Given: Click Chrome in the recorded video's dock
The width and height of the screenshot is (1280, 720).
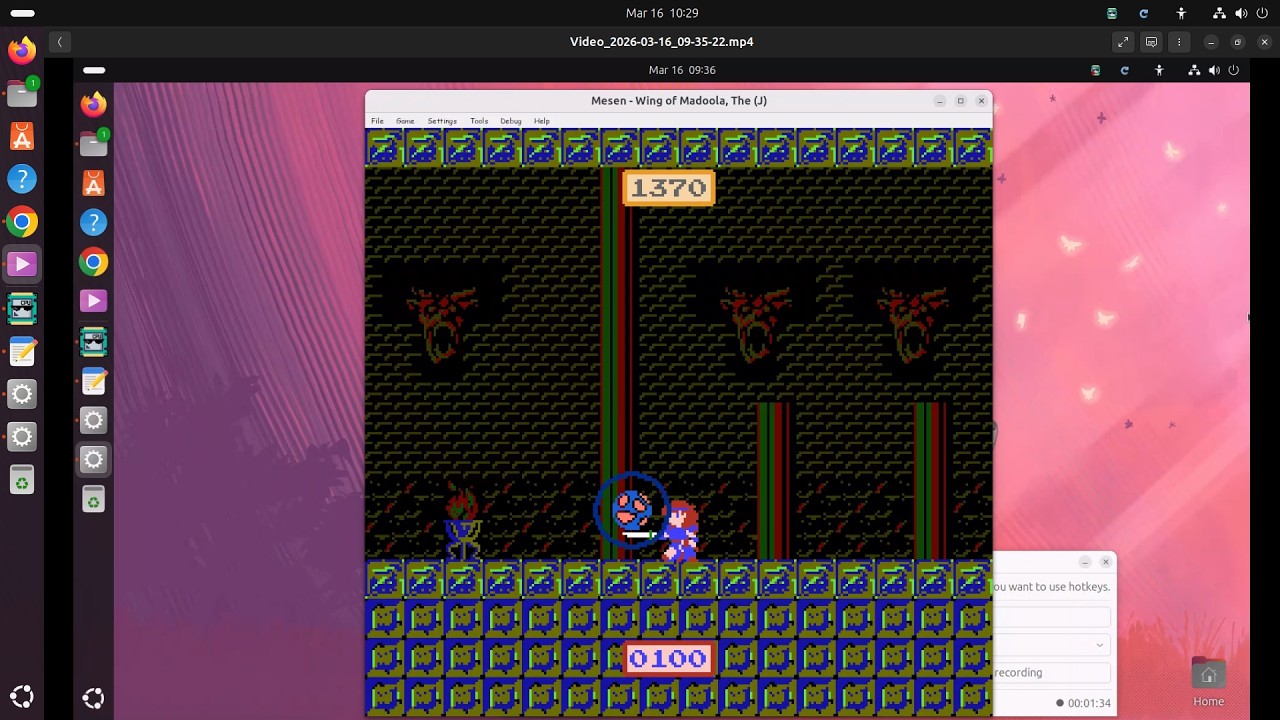Looking at the screenshot, I should pyautogui.click(x=93, y=262).
